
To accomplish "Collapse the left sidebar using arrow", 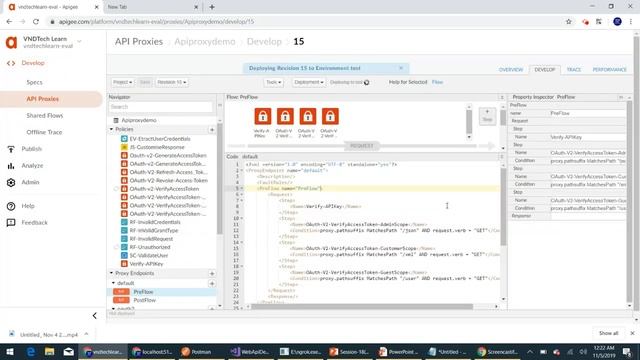I will pyautogui.click(x=95, y=316).
